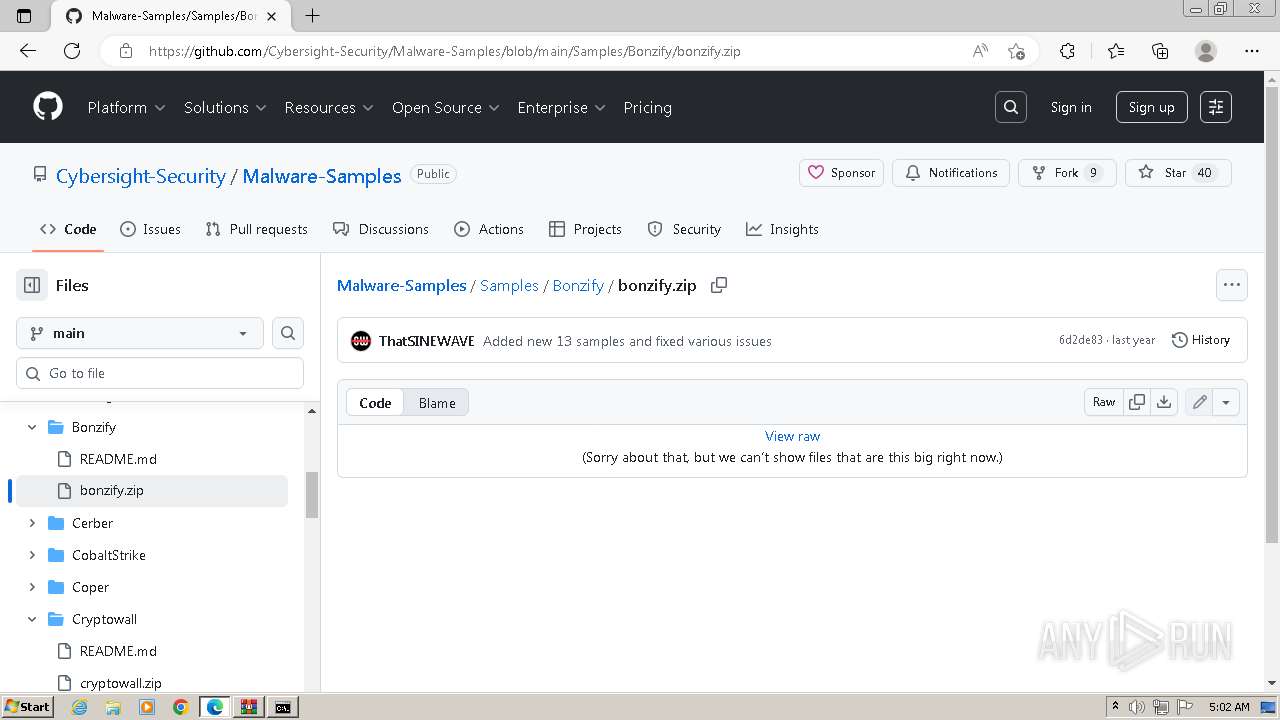The width and height of the screenshot is (1280, 720).
Task: Copy raw file contents icon
Action: pyautogui.click(x=1137, y=402)
